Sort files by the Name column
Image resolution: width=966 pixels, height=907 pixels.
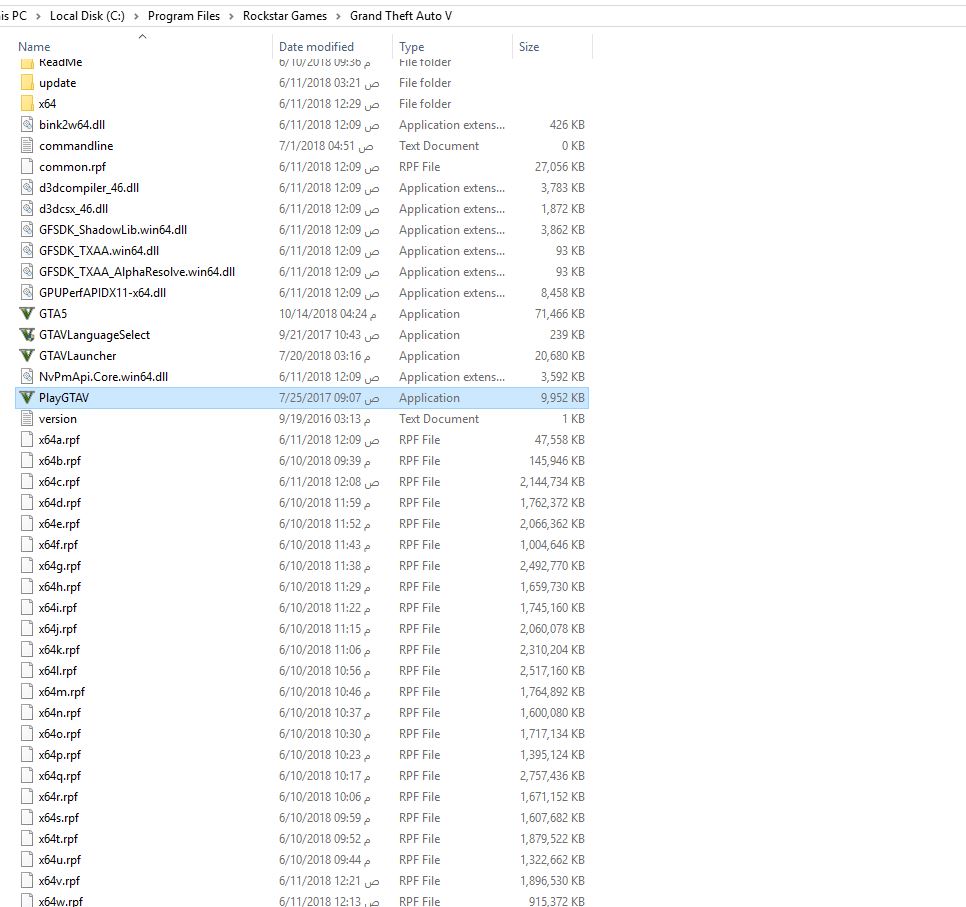point(34,47)
